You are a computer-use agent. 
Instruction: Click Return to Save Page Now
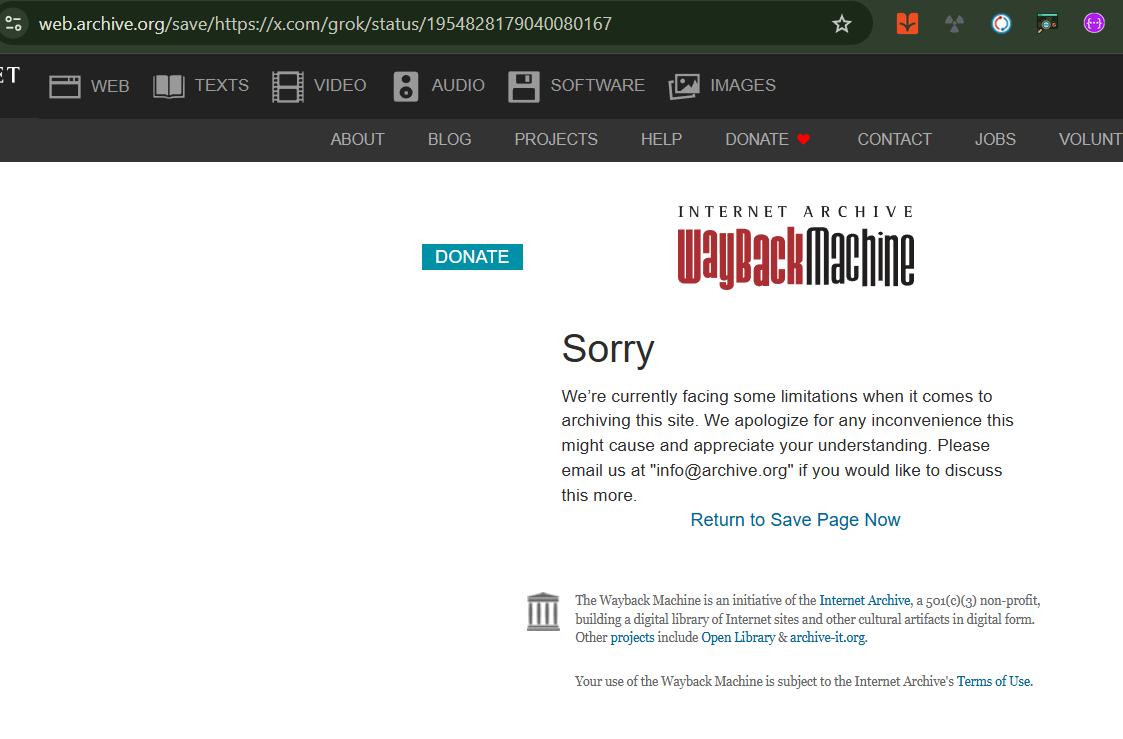795,520
